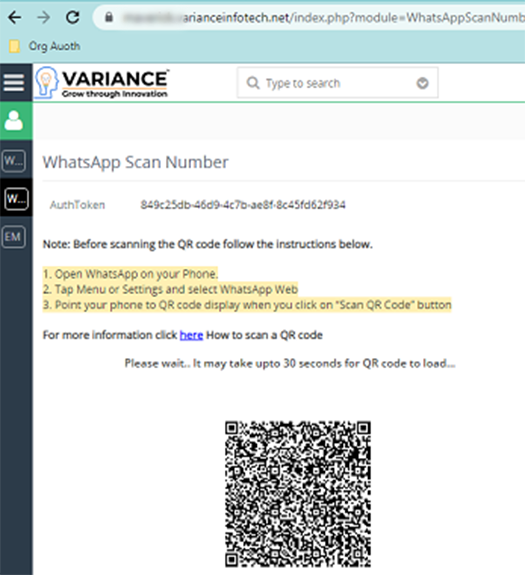Focus the Type to search field
Image resolution: width=525 pixels, height=575 pixels.
[337, 83]
